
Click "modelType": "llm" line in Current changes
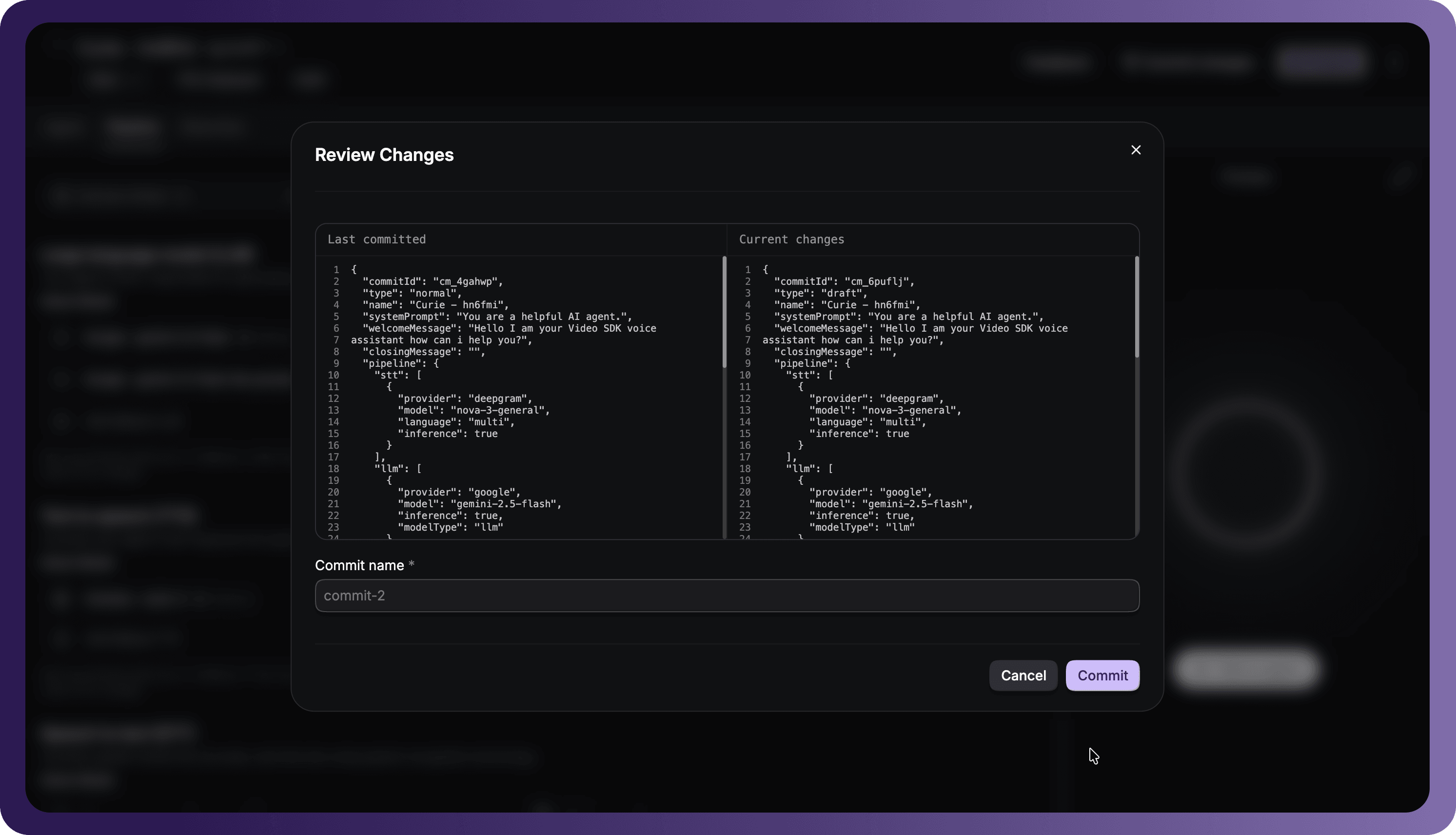click(x=862, y=527)
